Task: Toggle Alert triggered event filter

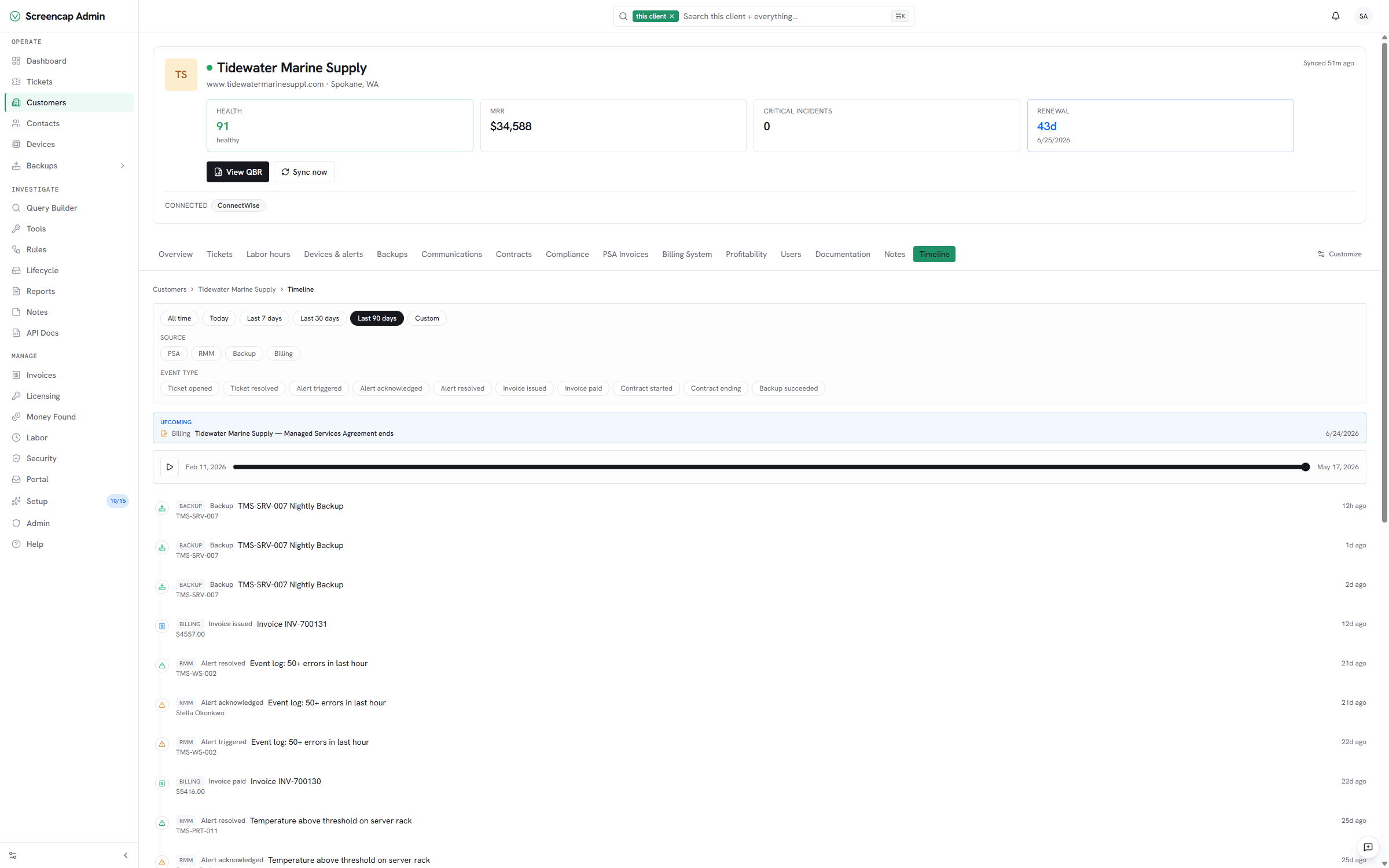Action: pos(319,388)
